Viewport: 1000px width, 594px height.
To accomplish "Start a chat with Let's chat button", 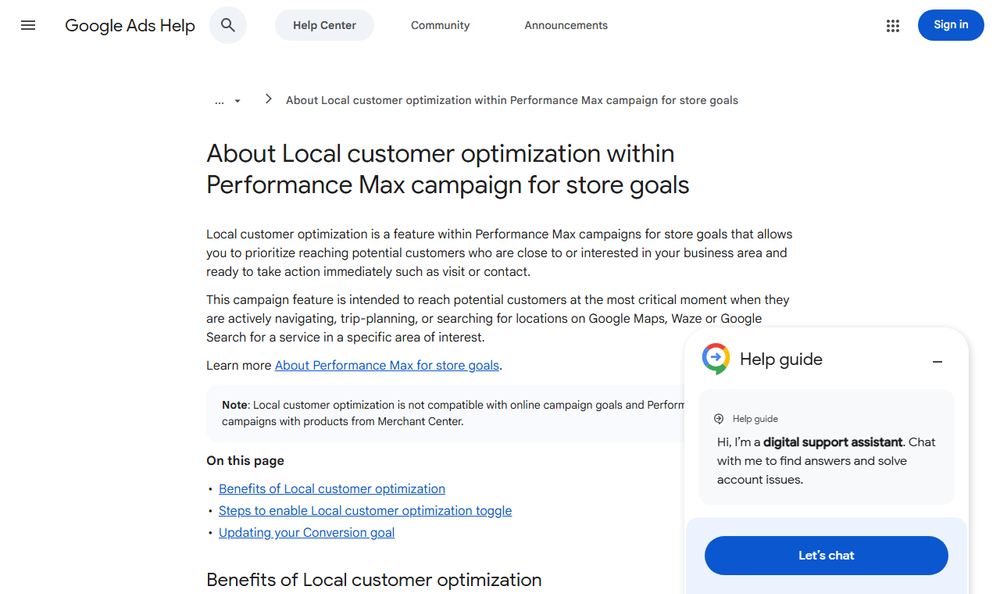I will coord(826,555).
